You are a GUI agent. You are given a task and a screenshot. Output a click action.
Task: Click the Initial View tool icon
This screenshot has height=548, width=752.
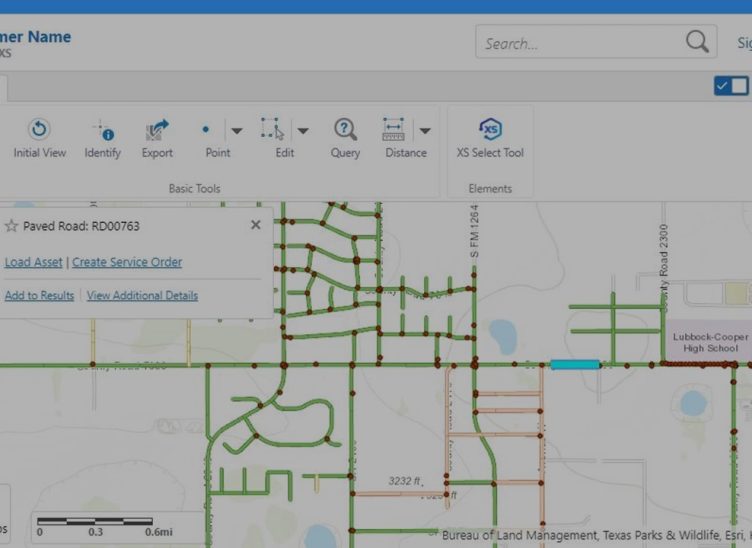[40, 130]
